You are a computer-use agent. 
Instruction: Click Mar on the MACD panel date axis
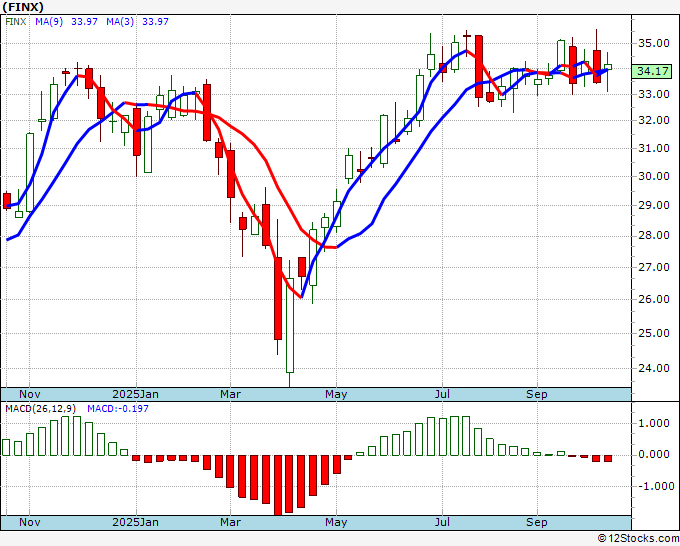pyautogui.click(x=230, y=522)
